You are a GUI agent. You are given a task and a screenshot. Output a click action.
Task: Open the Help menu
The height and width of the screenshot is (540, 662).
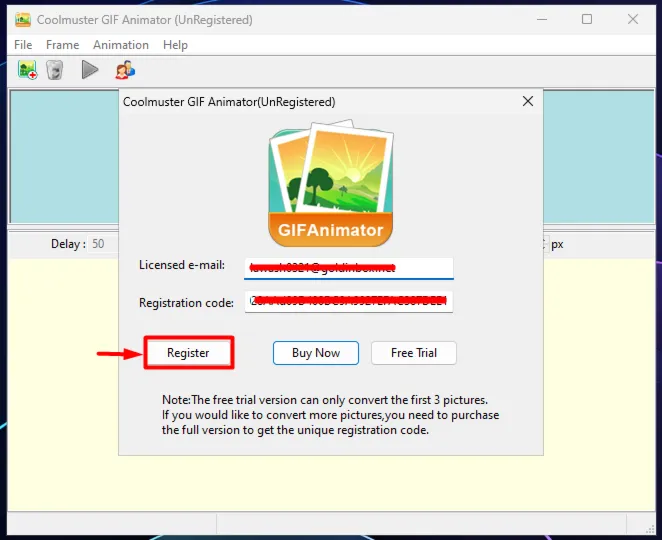175,45
